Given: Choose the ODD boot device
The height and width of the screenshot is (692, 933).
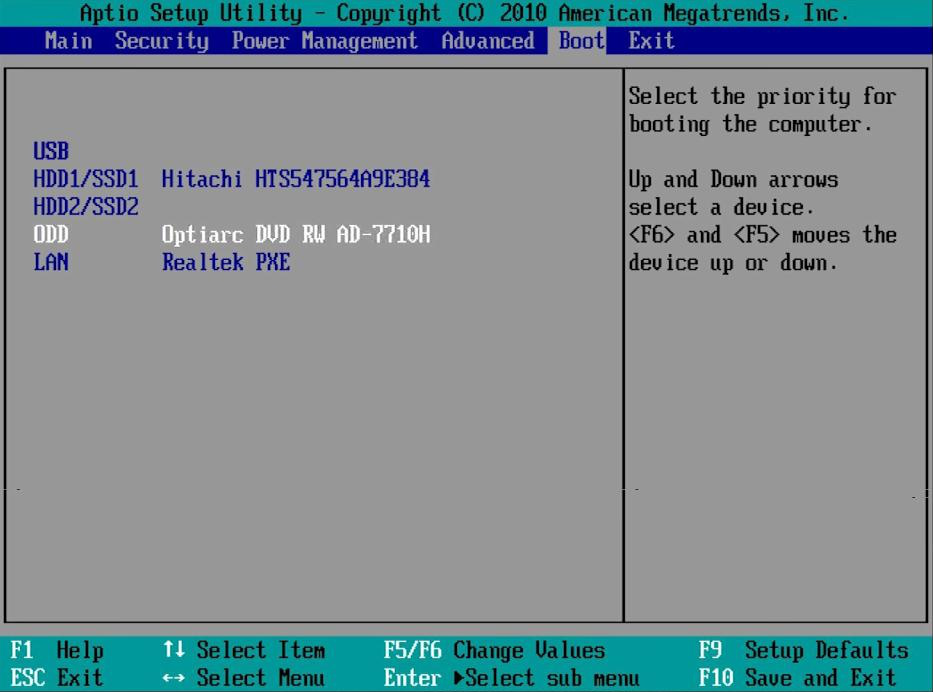Looking at the screenshot, I should [51, 235].
